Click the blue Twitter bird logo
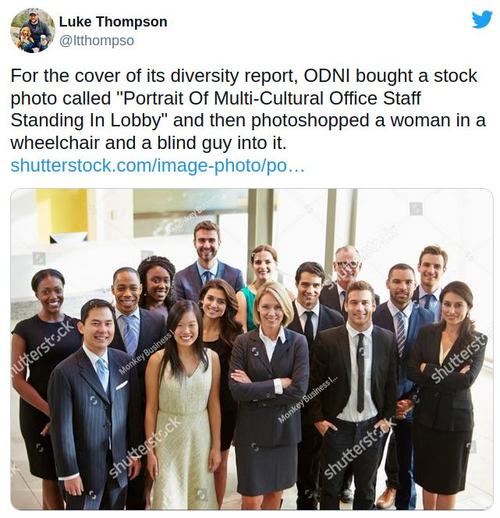Viewport: 500px width, 518px height. point(482,19)
